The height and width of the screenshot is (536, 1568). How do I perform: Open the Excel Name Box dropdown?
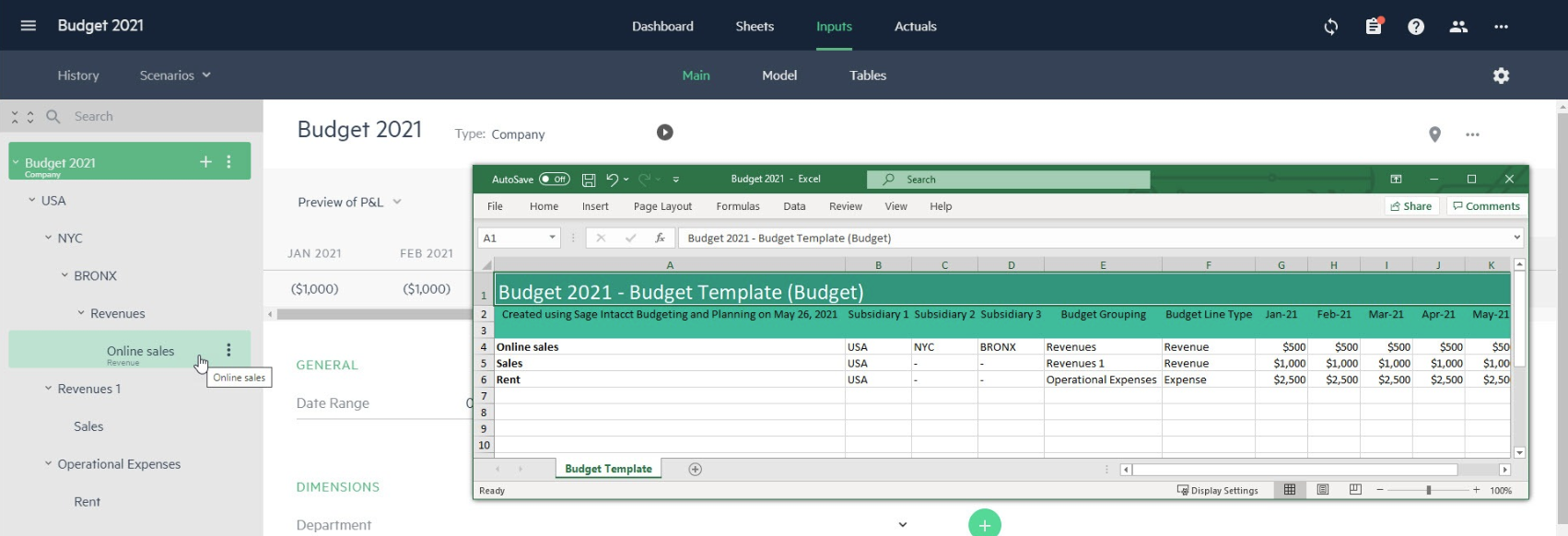click(553, 238)
